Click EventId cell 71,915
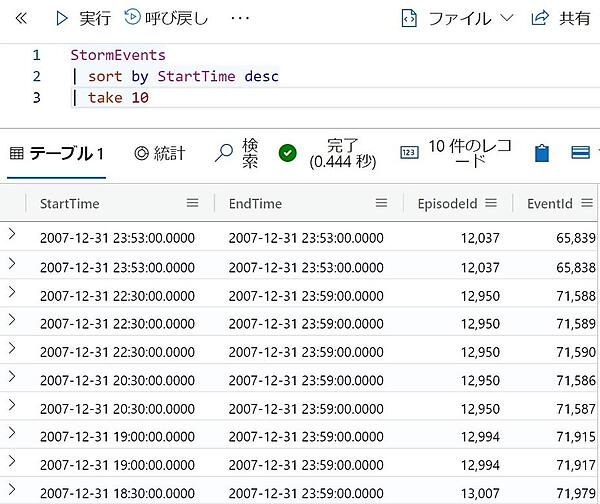This screenshot has width=600, height=504. point(576,437)
